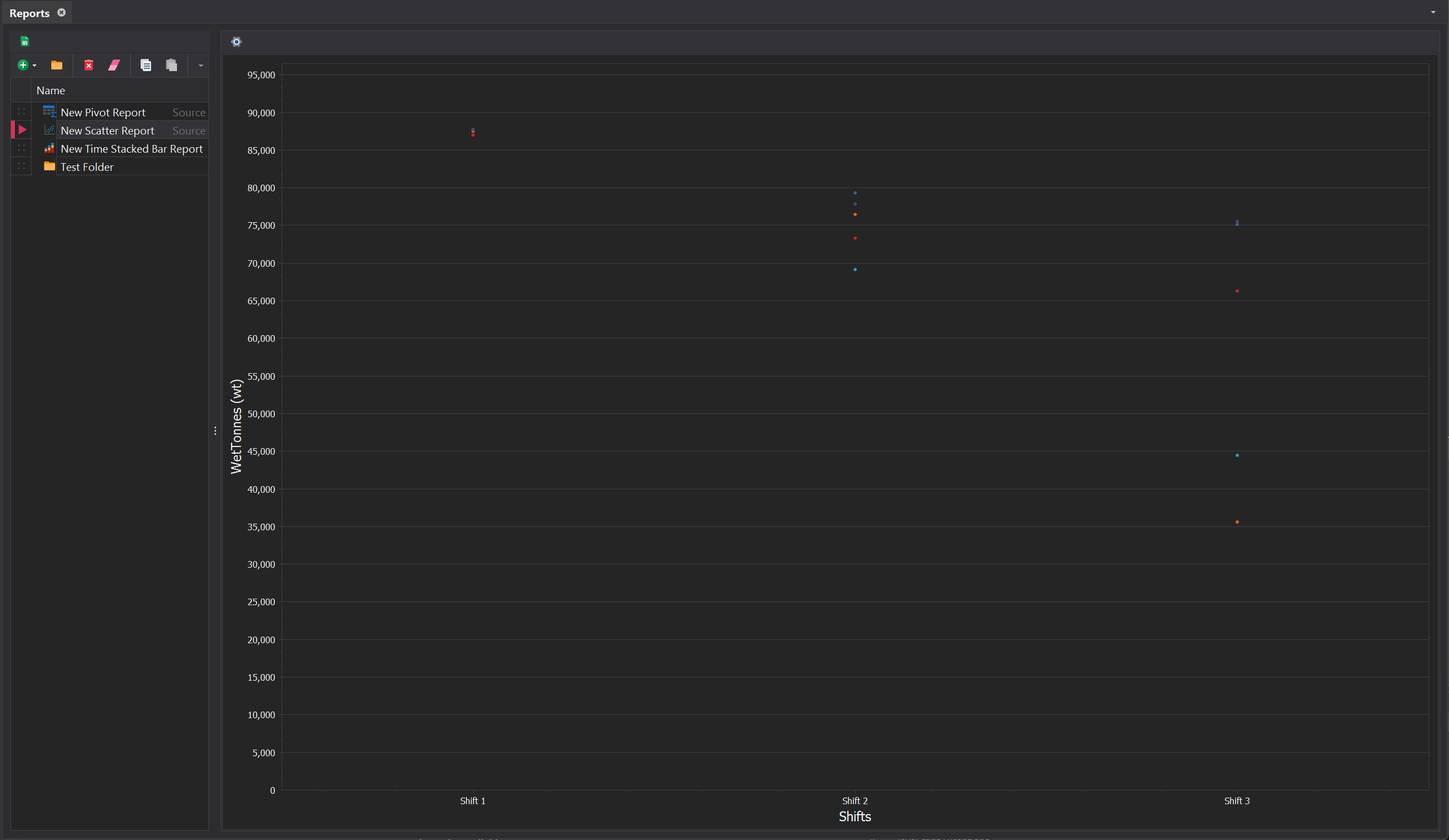Click the panel splitter handle dots
This screenshot has width=1449, height=840.
tap(215, 430)
